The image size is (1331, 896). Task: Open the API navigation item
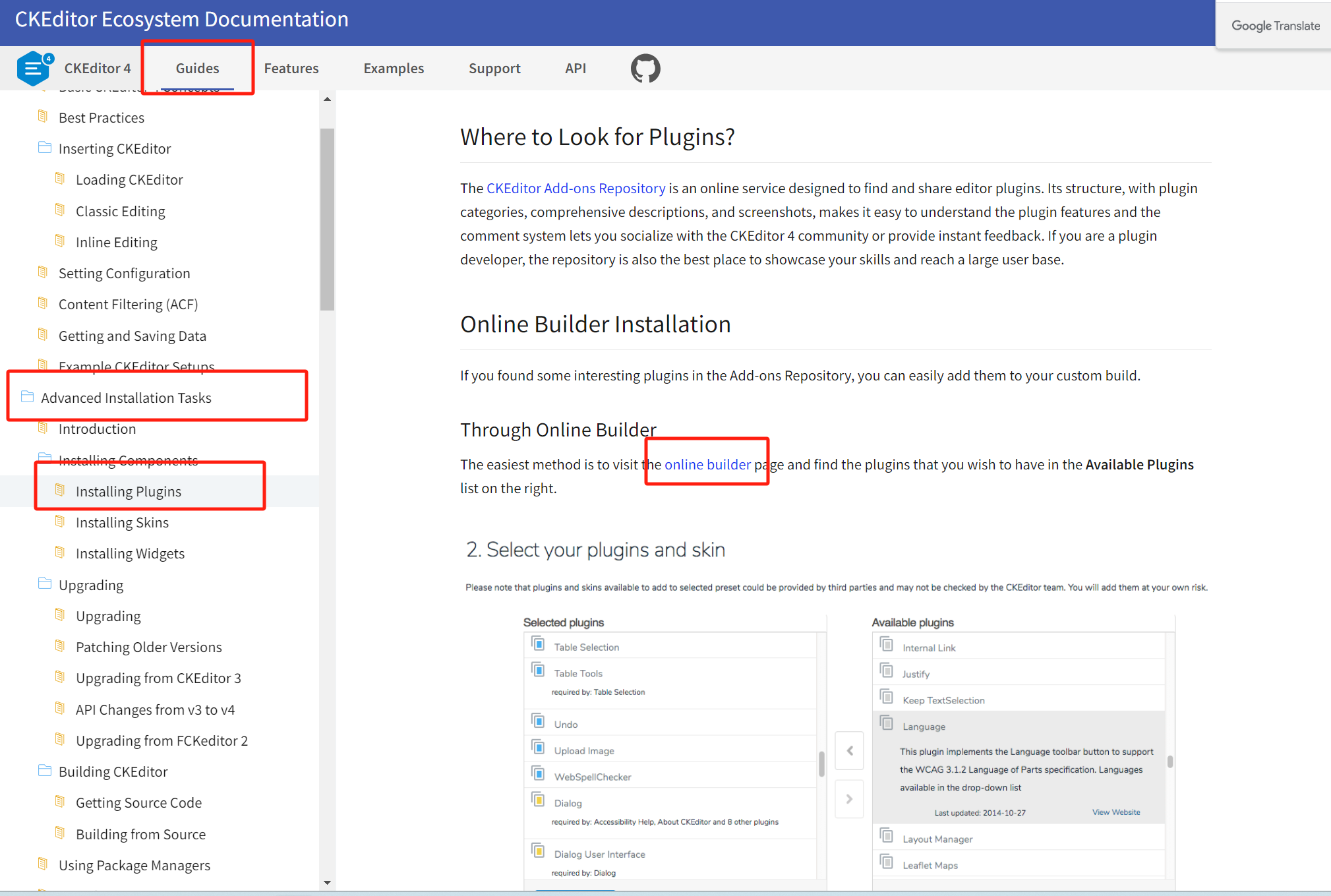coord(575,68)
